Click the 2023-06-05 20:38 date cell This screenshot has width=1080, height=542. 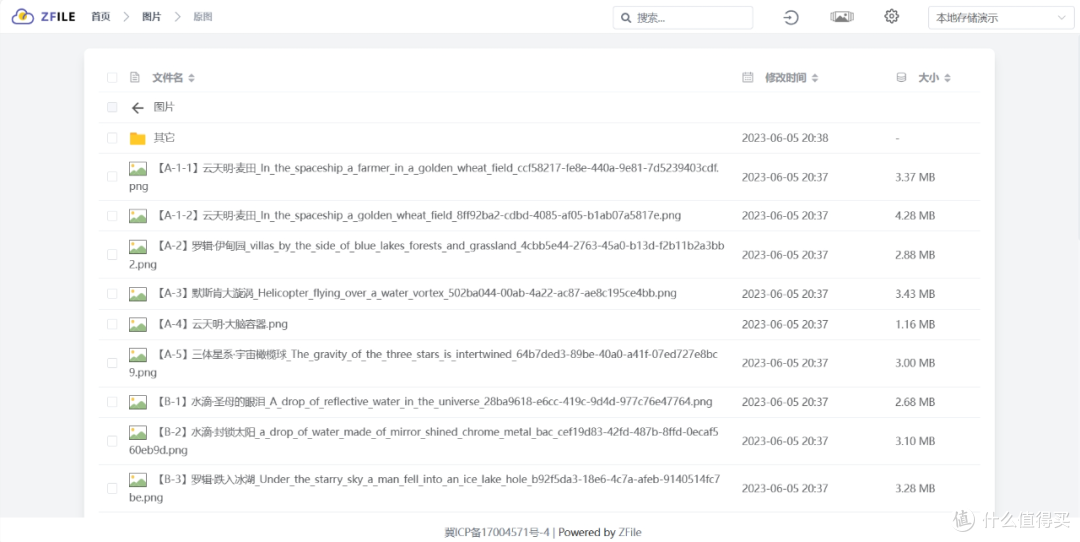tap(785, 138)
